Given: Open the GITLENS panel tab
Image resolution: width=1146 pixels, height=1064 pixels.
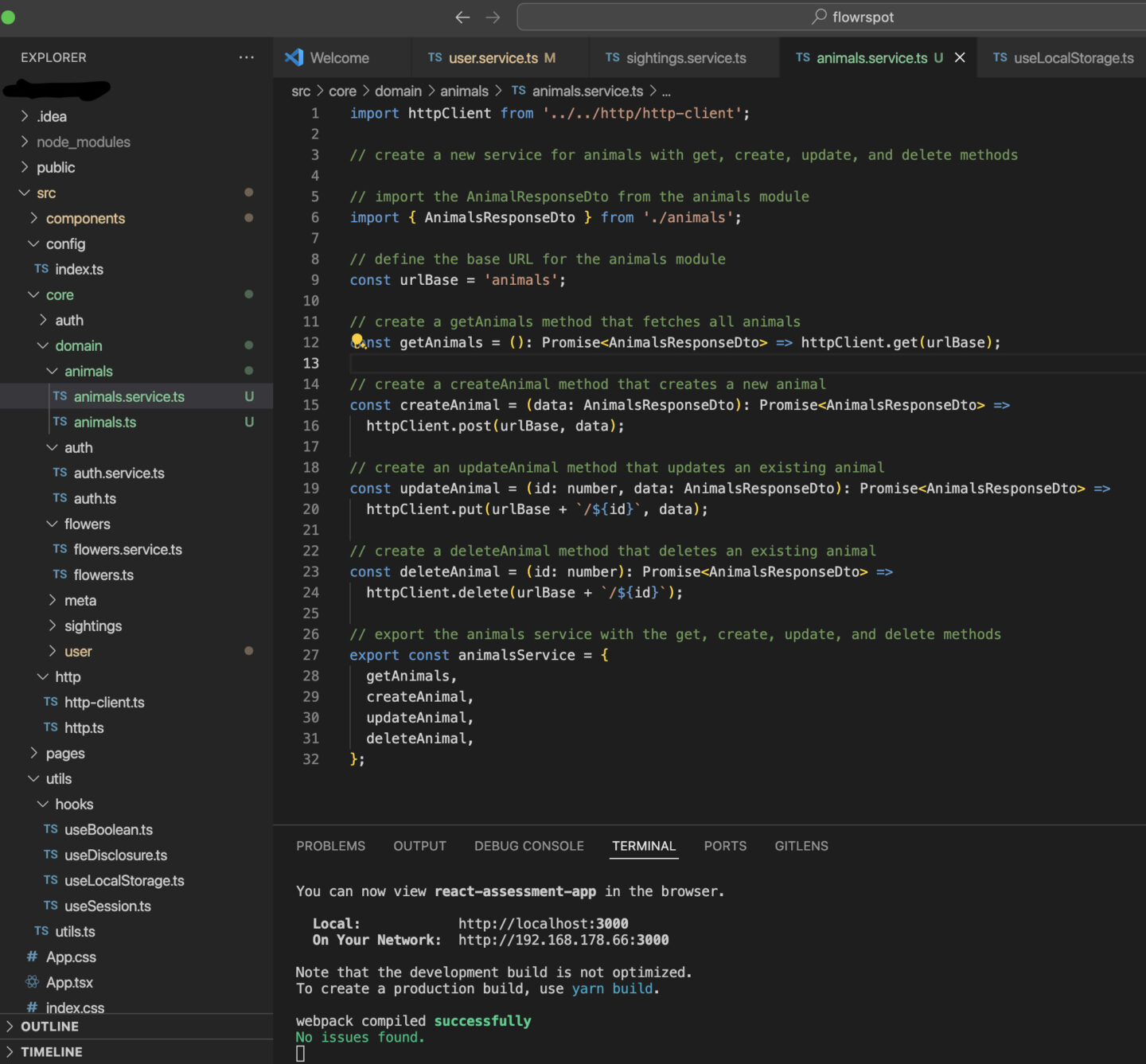Looking at the screenshot, I should coord(801,846).
